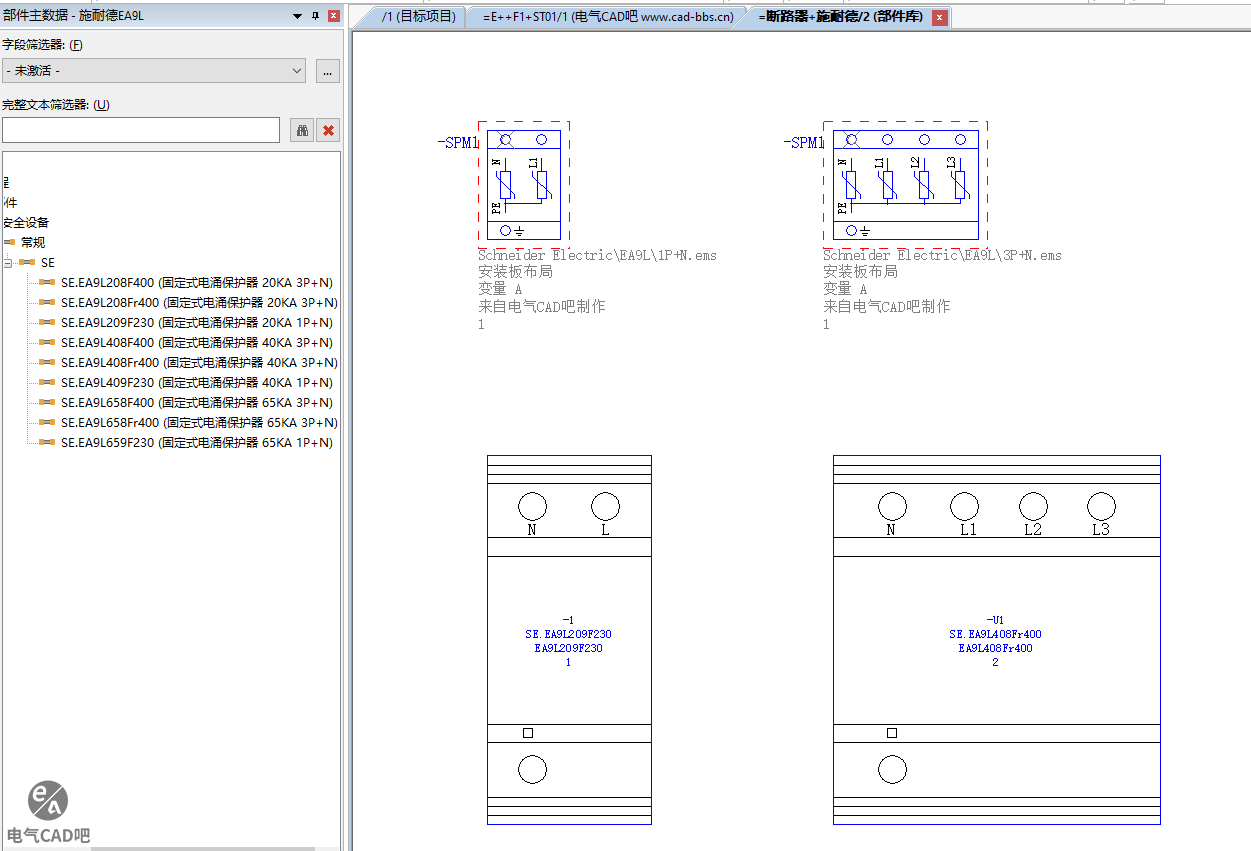1251x851 pixels.
Task: Pin the parts master data panel
Action: click(x=315, y=16)
